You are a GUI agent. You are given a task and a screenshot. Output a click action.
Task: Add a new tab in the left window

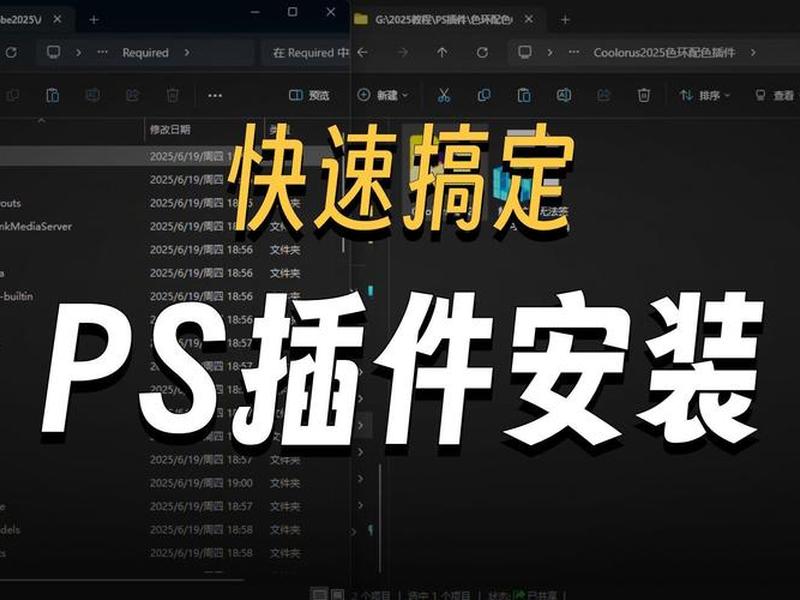click(94, 20)
